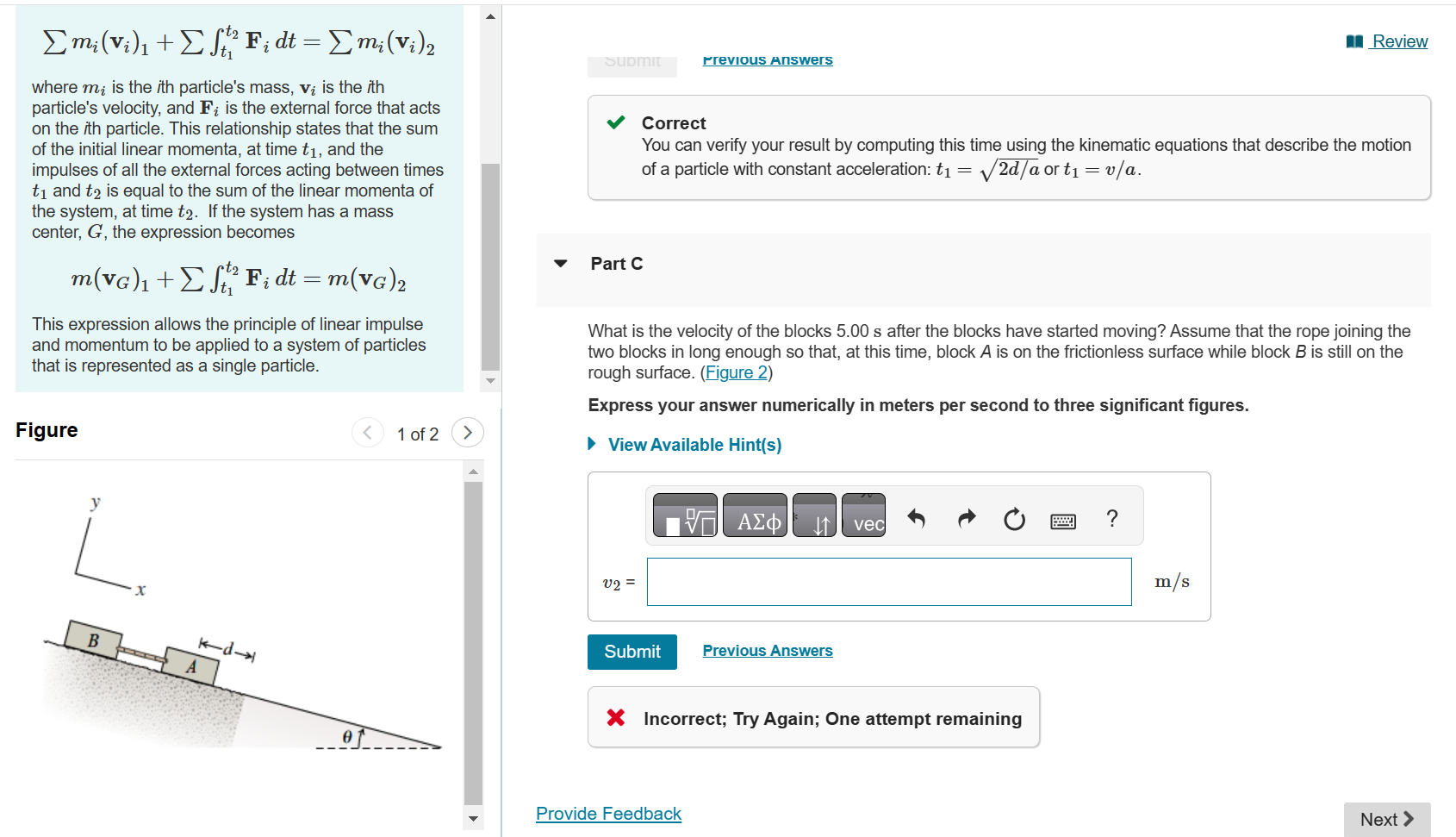The width and height of the screenshot is (1456, 837).
Task: Click Provide Feedback
Action: coord(608,813)
